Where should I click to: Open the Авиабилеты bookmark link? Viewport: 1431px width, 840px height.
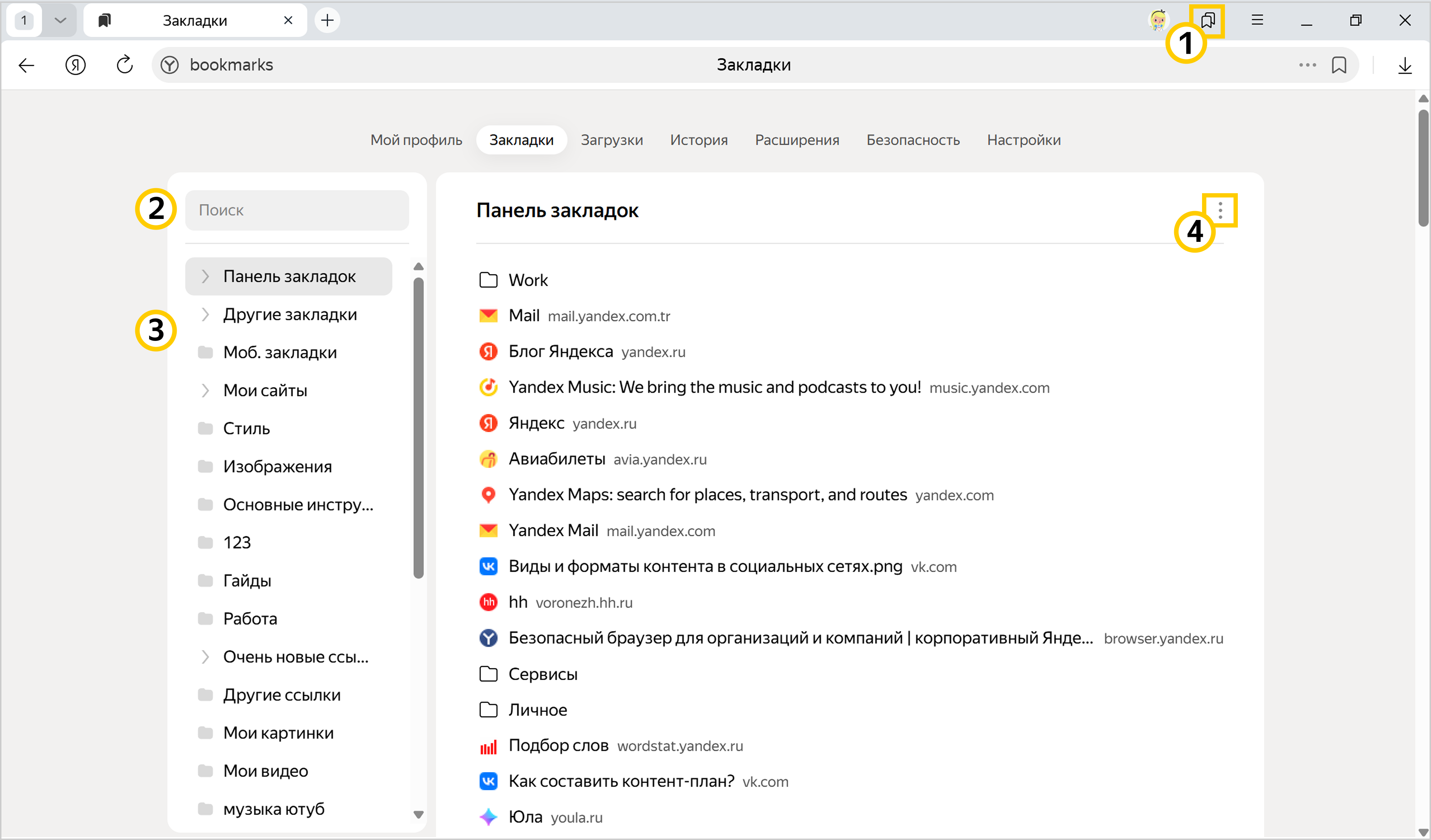557,459
